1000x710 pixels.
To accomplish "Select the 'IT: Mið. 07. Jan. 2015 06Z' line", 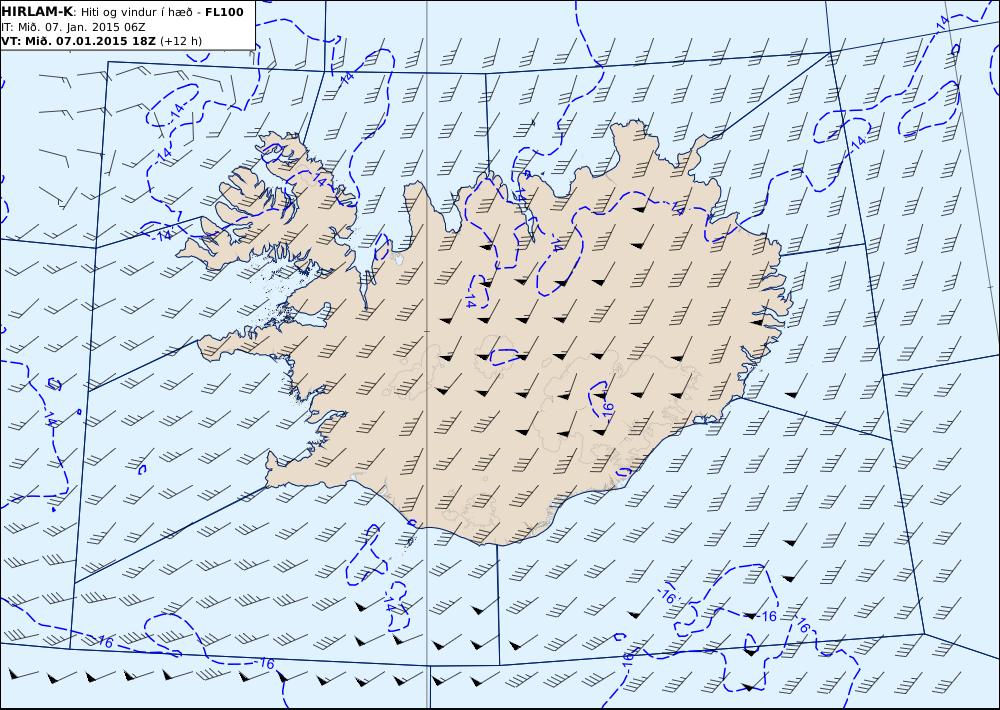I will (73, 27).
